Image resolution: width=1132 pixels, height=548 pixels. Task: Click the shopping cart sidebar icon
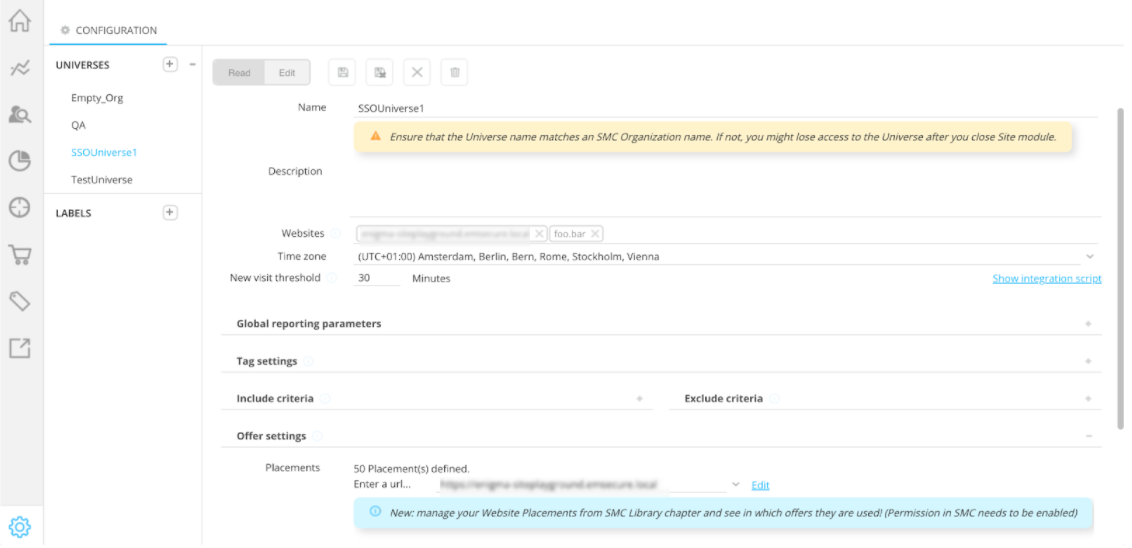[19, 255]
